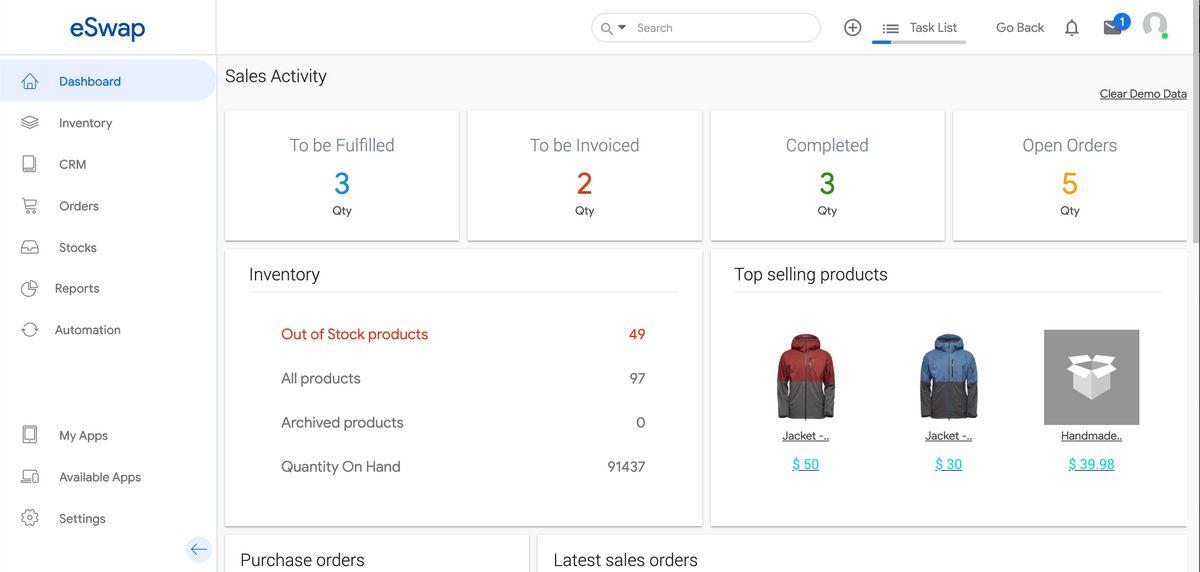This screenshot has width=1200, height=572.
Task: Open the Automation sync icon
Action: click(x=30, y=329)
